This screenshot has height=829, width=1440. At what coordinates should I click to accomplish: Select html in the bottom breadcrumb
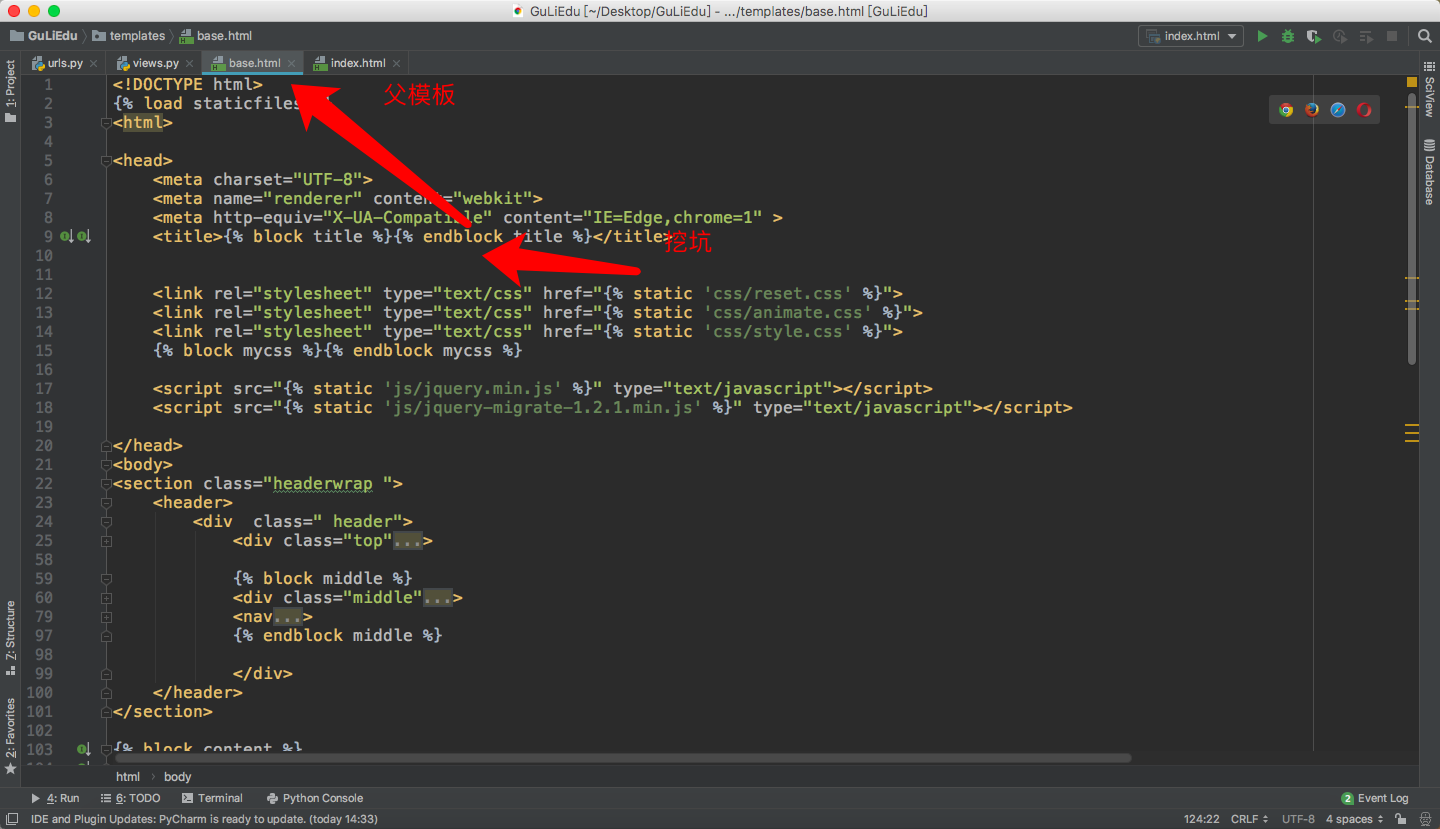click(x=128, y=777)
